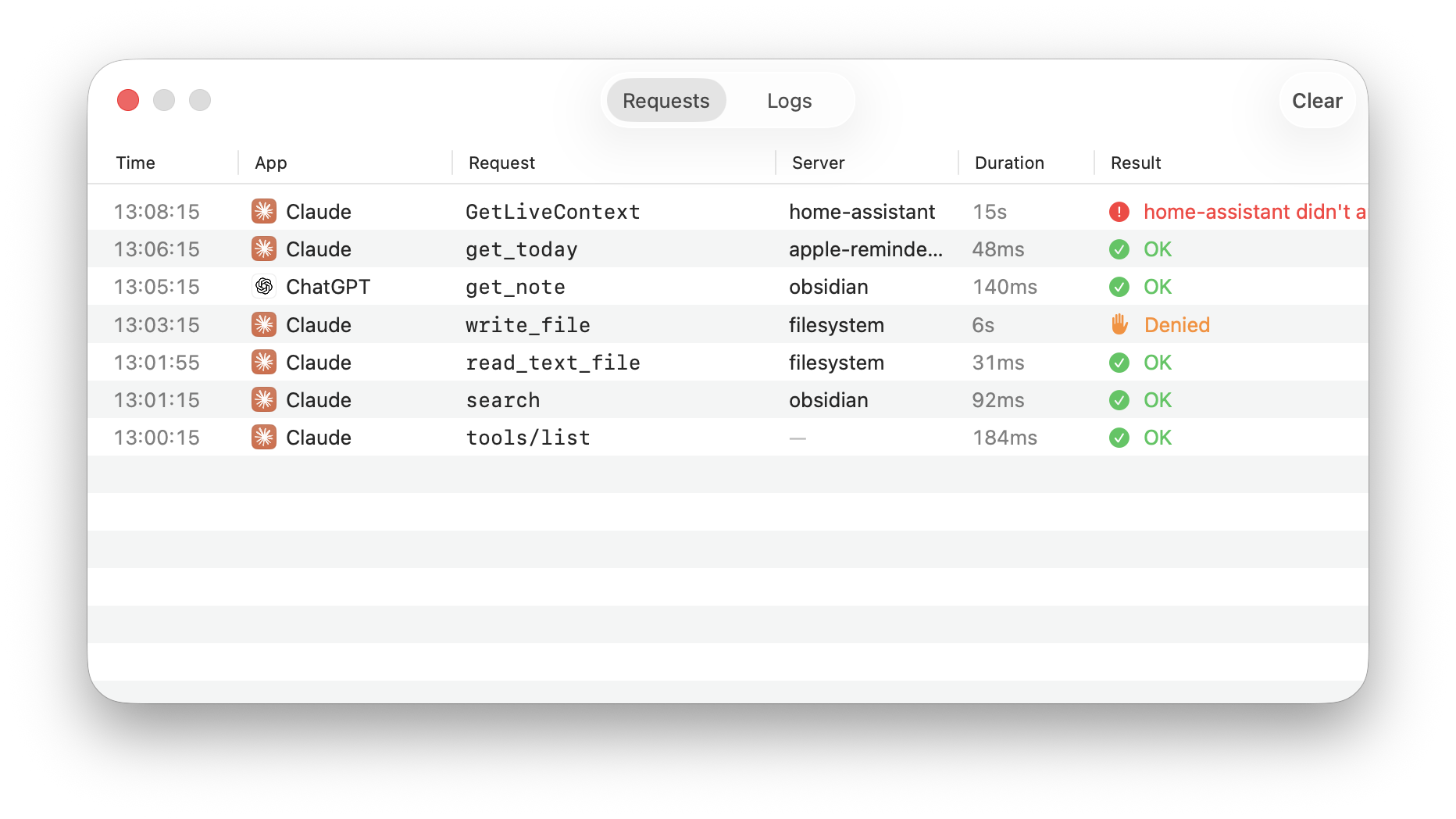Click the obsidian server in get_note row
Viewport: 1456px width, 819px height.
(828, 287)
